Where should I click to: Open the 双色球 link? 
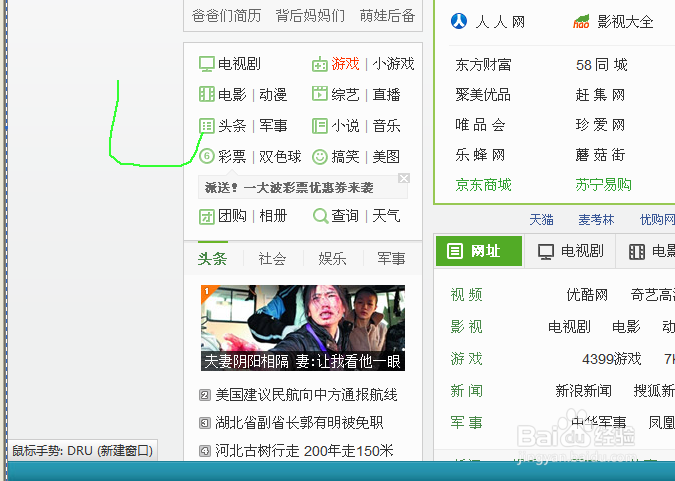coord(280,156)
